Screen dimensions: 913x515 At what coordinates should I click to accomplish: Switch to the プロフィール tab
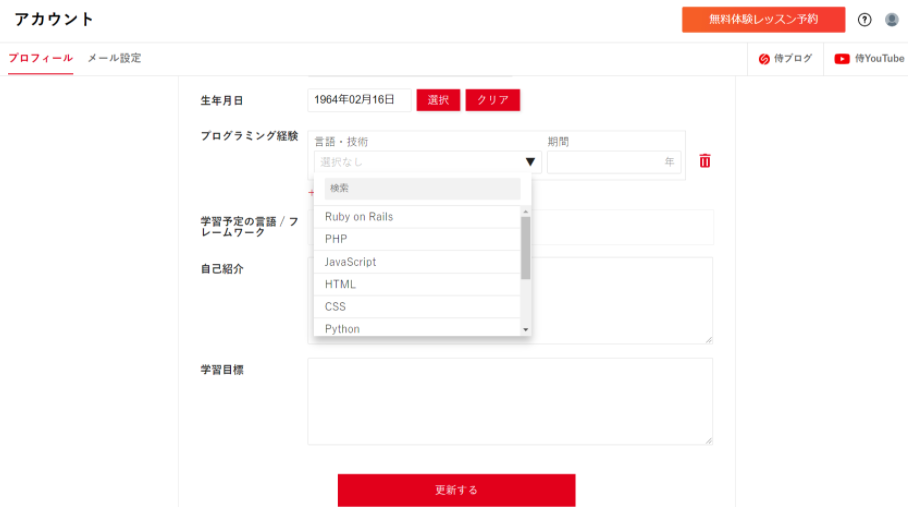tap(40, 58)
